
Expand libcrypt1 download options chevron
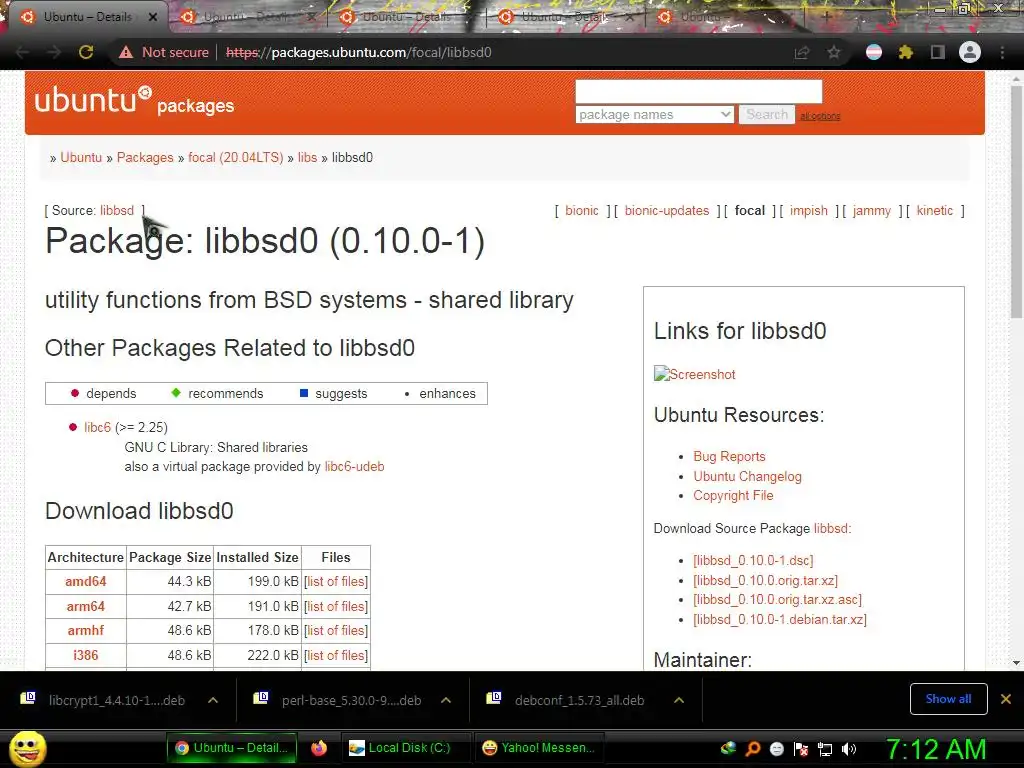point(213,700)
